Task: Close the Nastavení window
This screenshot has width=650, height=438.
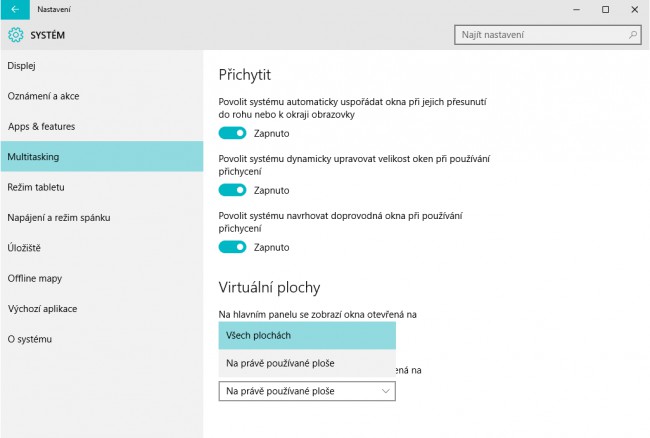Action: (634, 9)
